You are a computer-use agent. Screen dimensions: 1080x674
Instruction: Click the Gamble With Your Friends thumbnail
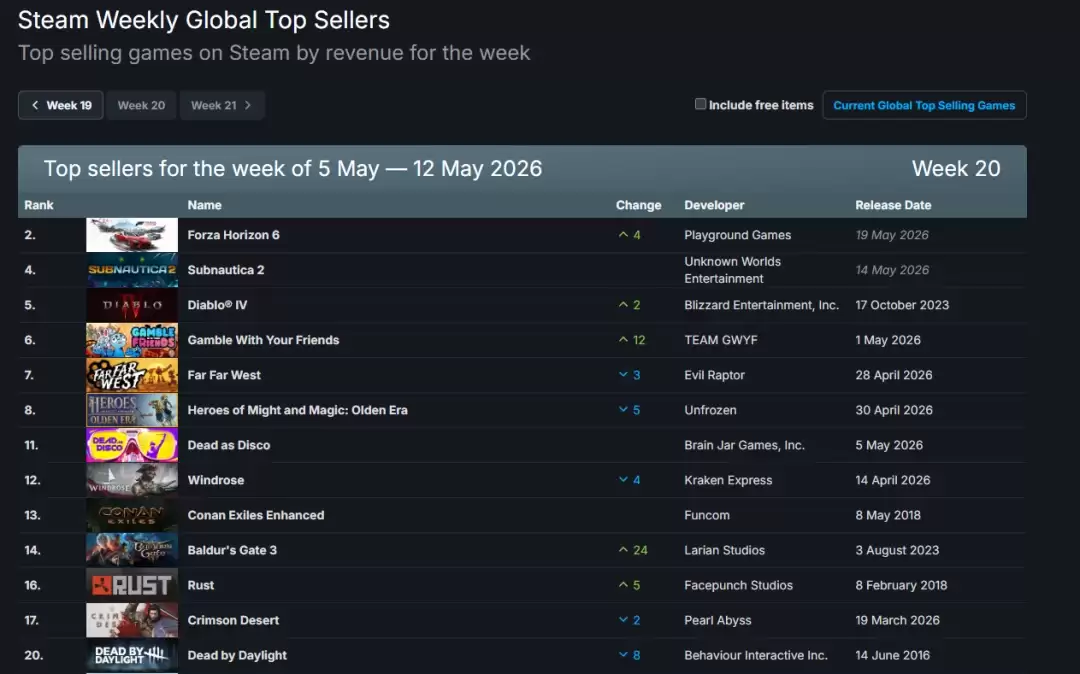(132, 340)
